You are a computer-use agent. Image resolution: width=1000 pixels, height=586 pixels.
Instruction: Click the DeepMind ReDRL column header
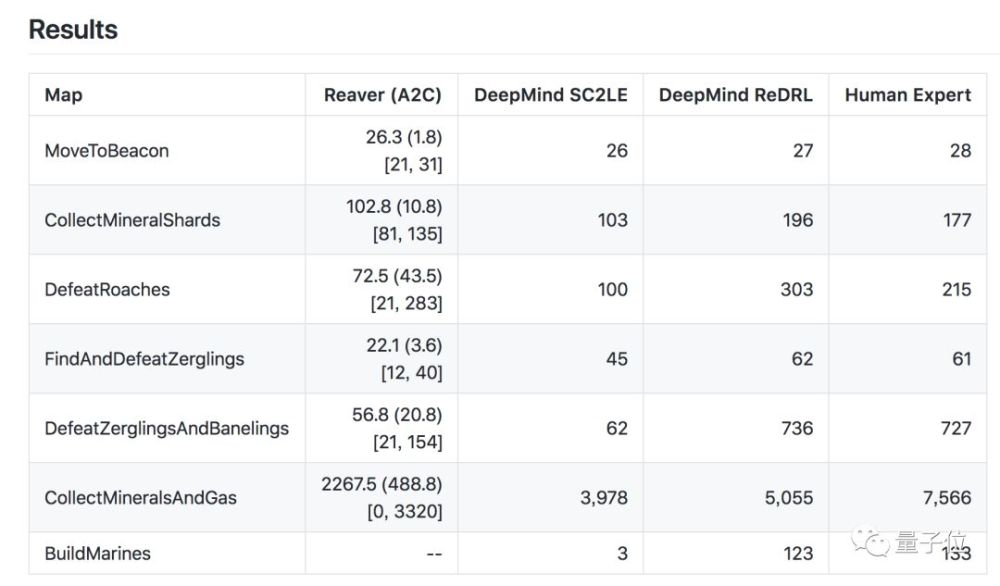[x=735, y=95]
